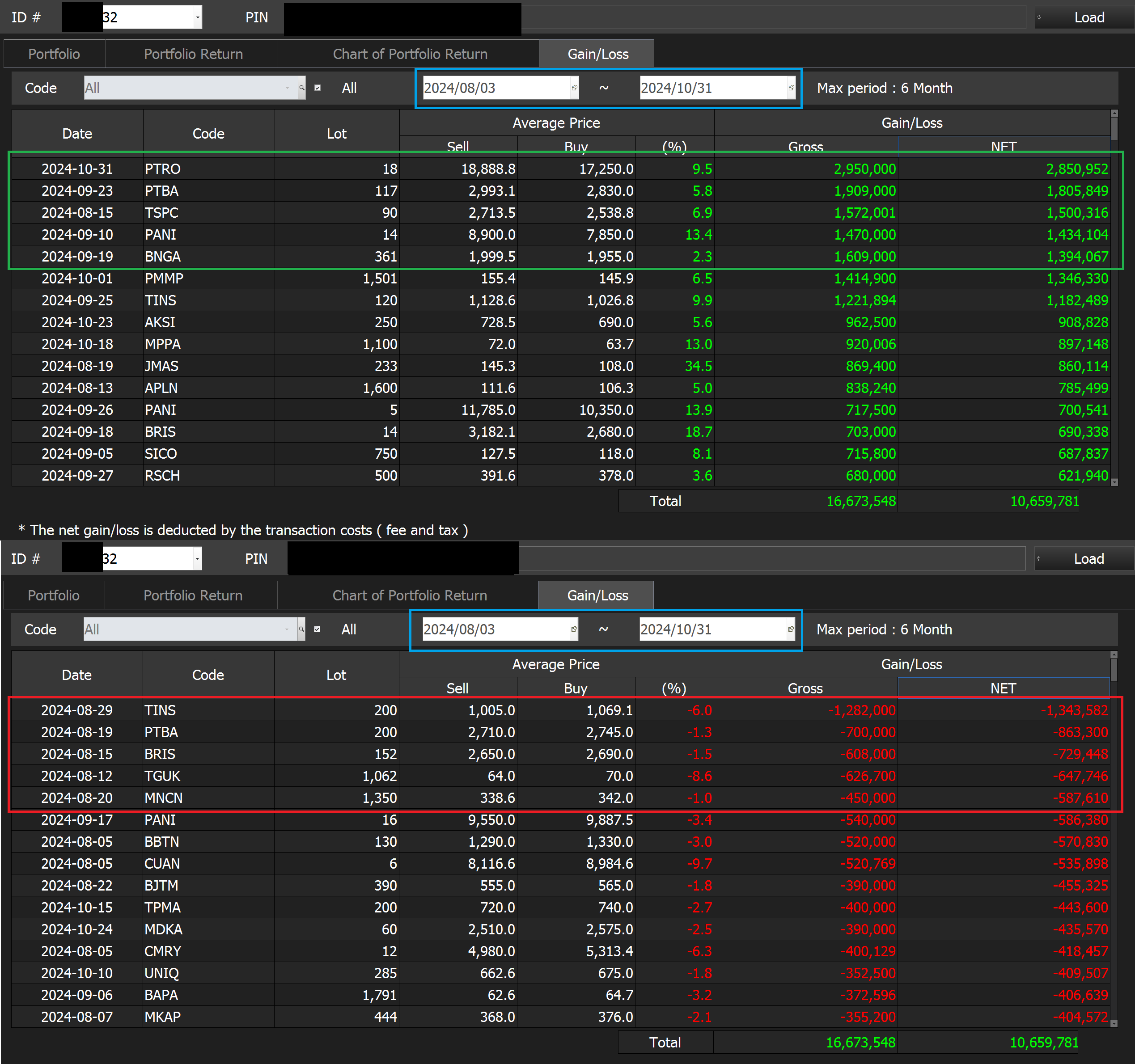The image size is (1135, 1064).
Task: Switch to Portfolio Return tab in top panel
Action: tap(193, 54)
